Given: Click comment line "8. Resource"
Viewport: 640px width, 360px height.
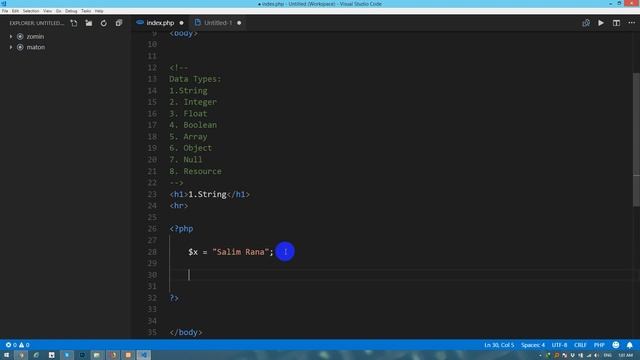Looking at the screenshot, I should click(x=196, y=171).
